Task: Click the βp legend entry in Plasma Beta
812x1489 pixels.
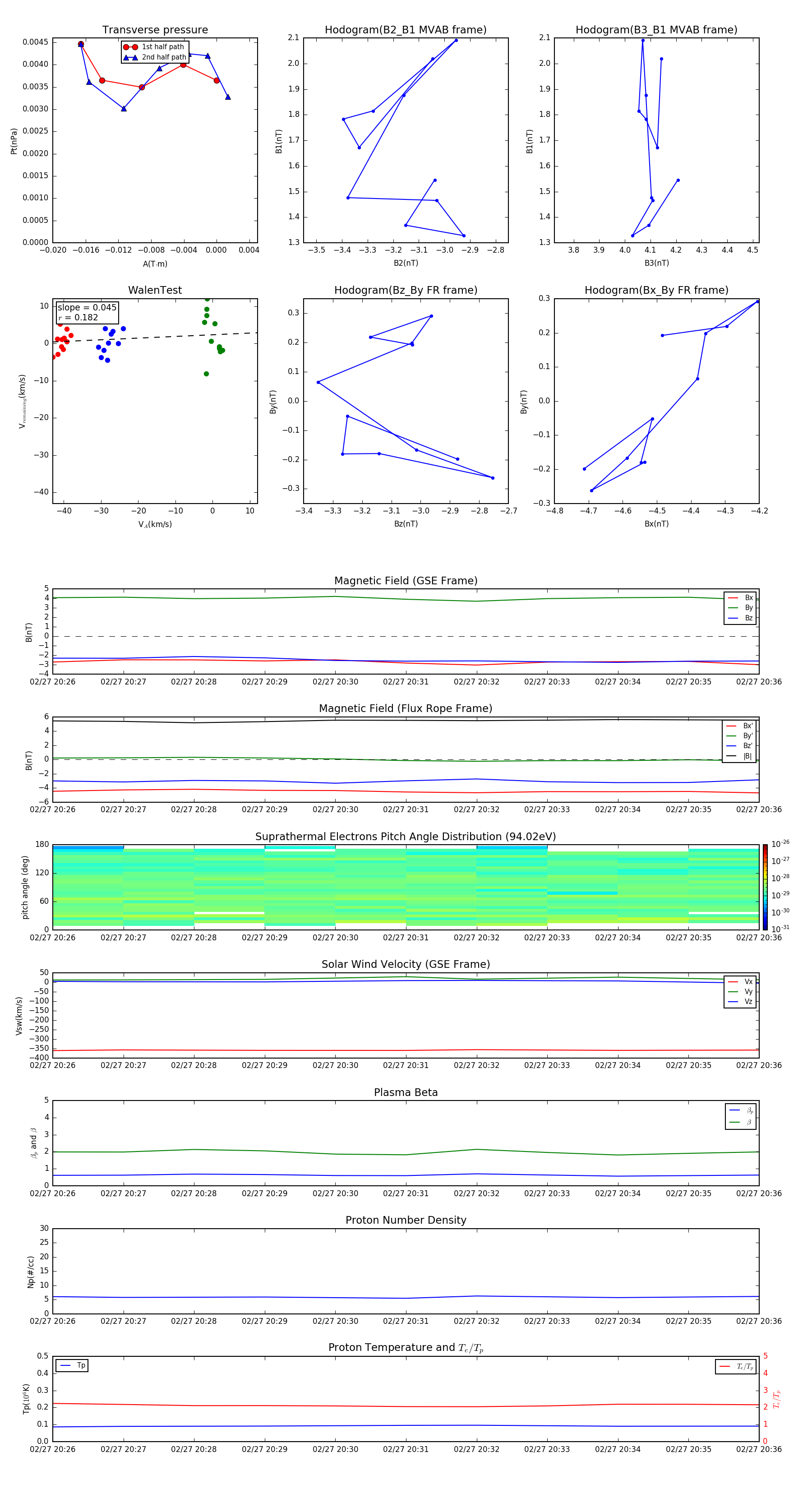Action: [x=741, y=1110]
